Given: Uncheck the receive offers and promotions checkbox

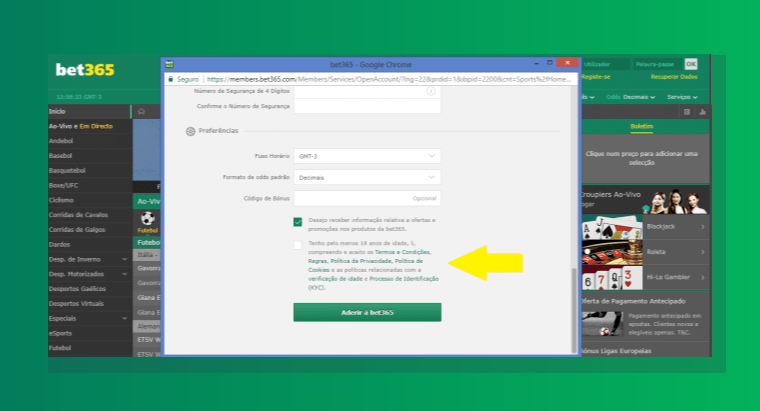Looking at the screenshot, I should pos(298,222).
